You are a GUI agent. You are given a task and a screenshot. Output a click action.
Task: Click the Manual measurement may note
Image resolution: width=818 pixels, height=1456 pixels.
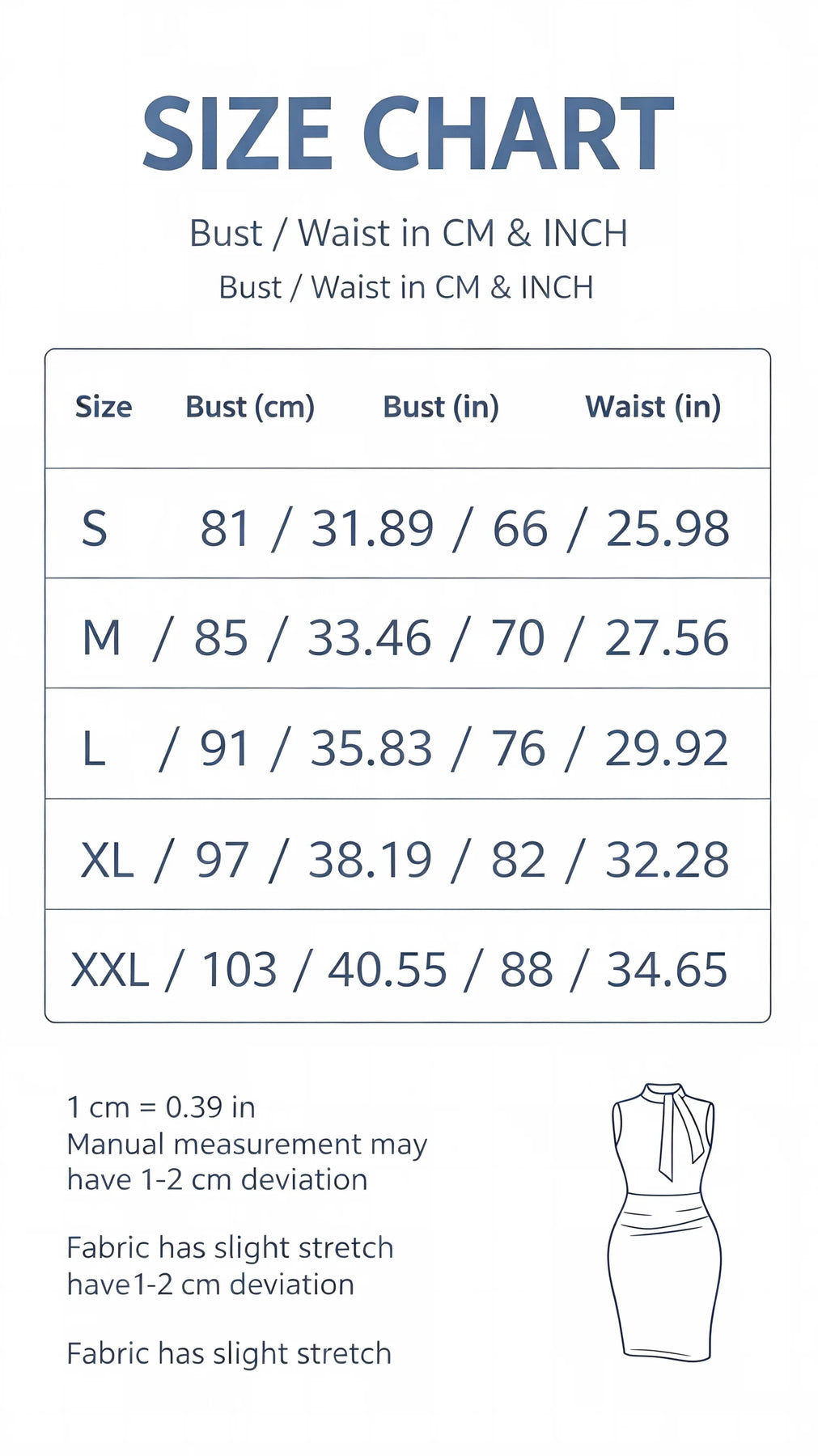247,1145
